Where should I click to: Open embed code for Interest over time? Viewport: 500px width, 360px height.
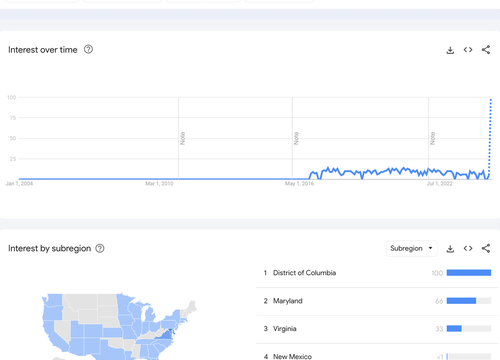click(x=468, y=50)
